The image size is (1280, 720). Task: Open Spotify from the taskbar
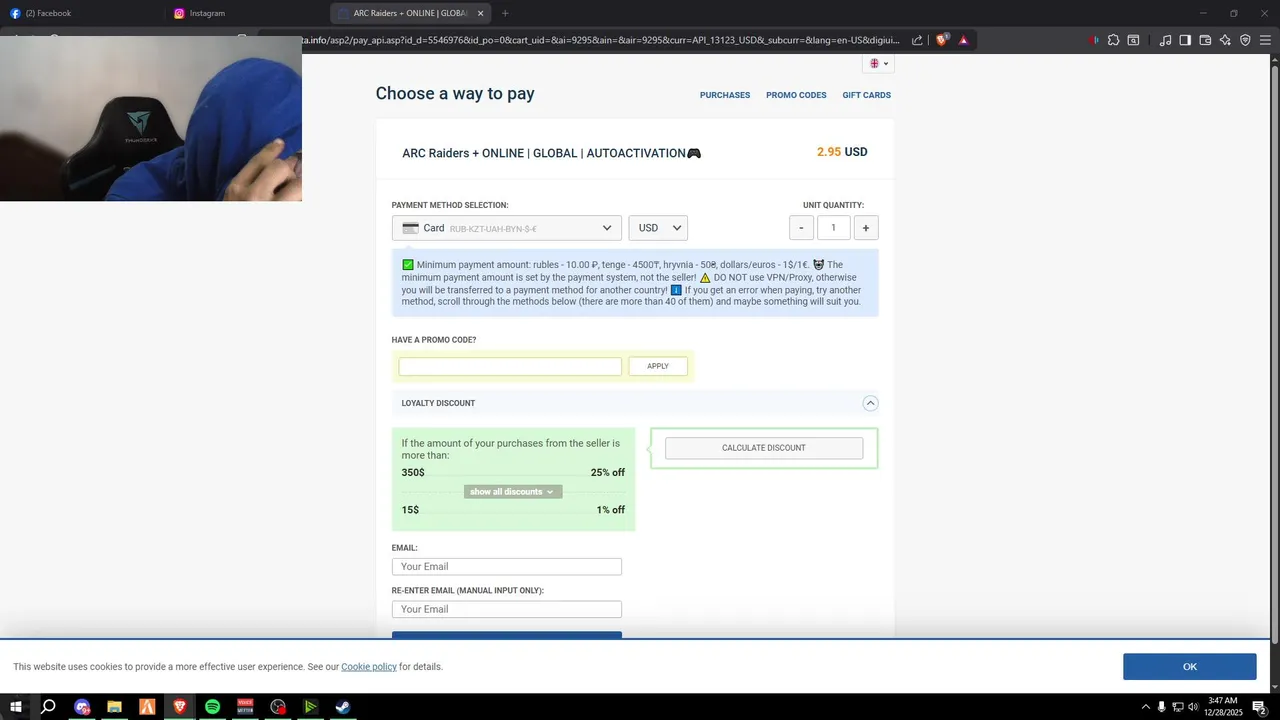212,707
